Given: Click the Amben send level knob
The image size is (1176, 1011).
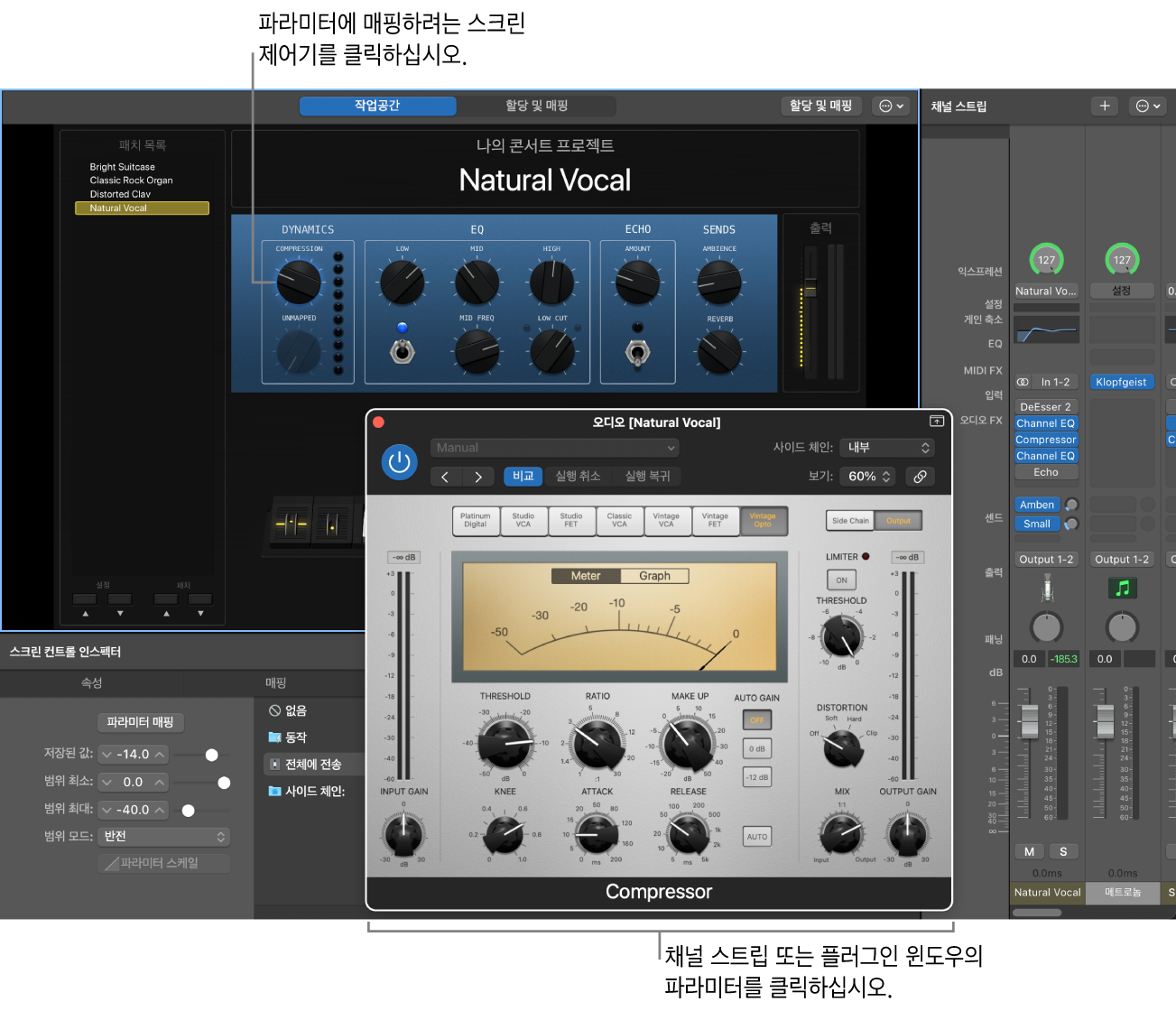Looking at the screenshot, I should pos(1071,505).
